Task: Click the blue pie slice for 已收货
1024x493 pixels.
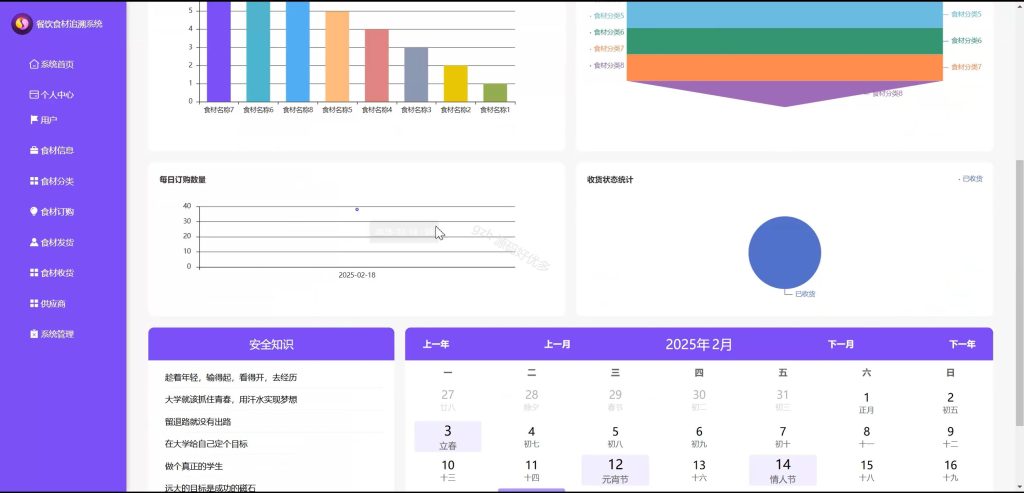Action: (x=784, y=253)
